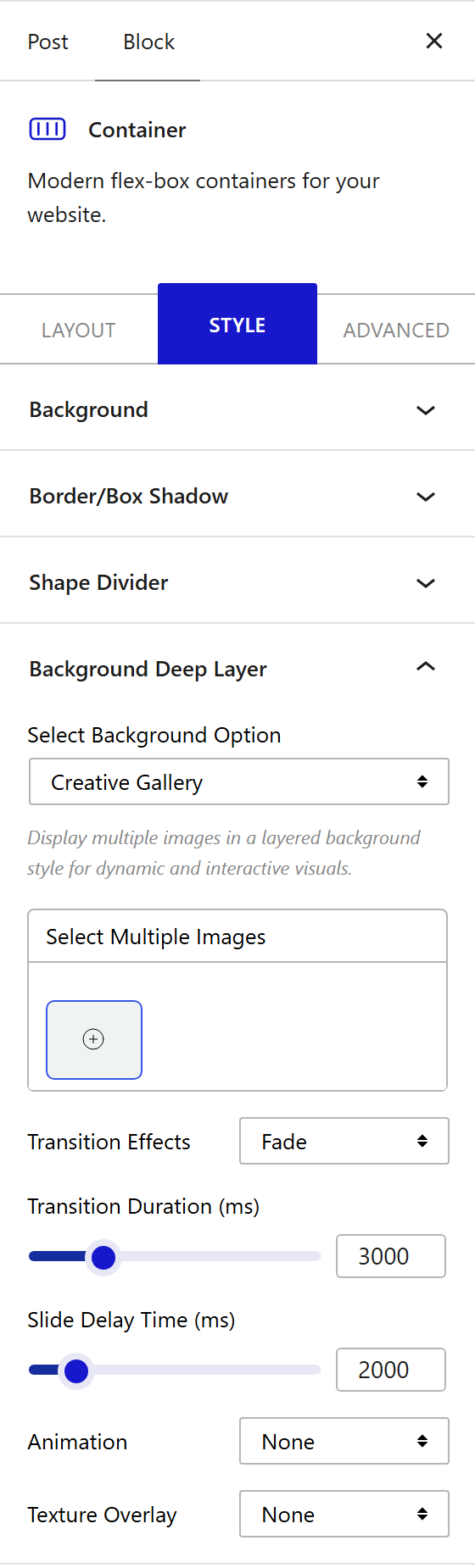Expand the Border/Box Shadow panel
This screenshot has height=1568, width=475.
pos(237,496)
